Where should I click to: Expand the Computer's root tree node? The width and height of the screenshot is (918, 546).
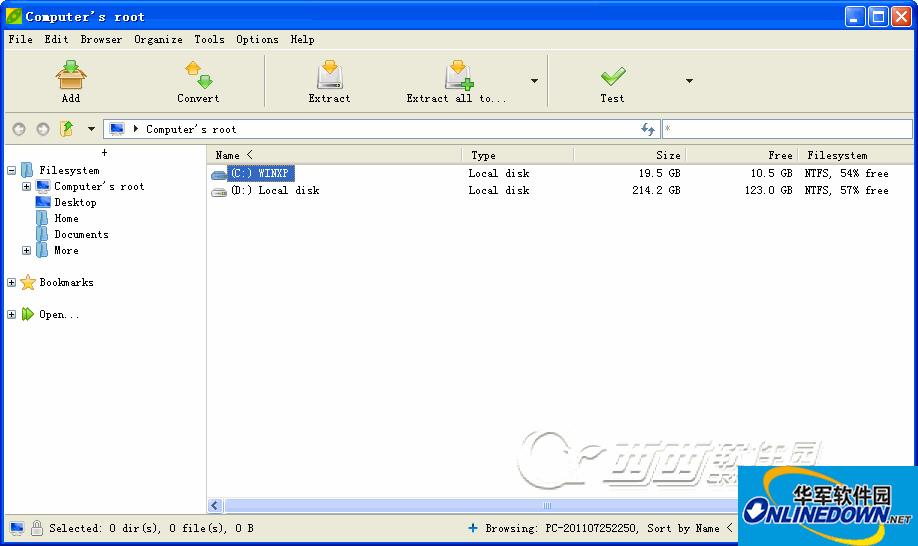click(x=27, y=187)
